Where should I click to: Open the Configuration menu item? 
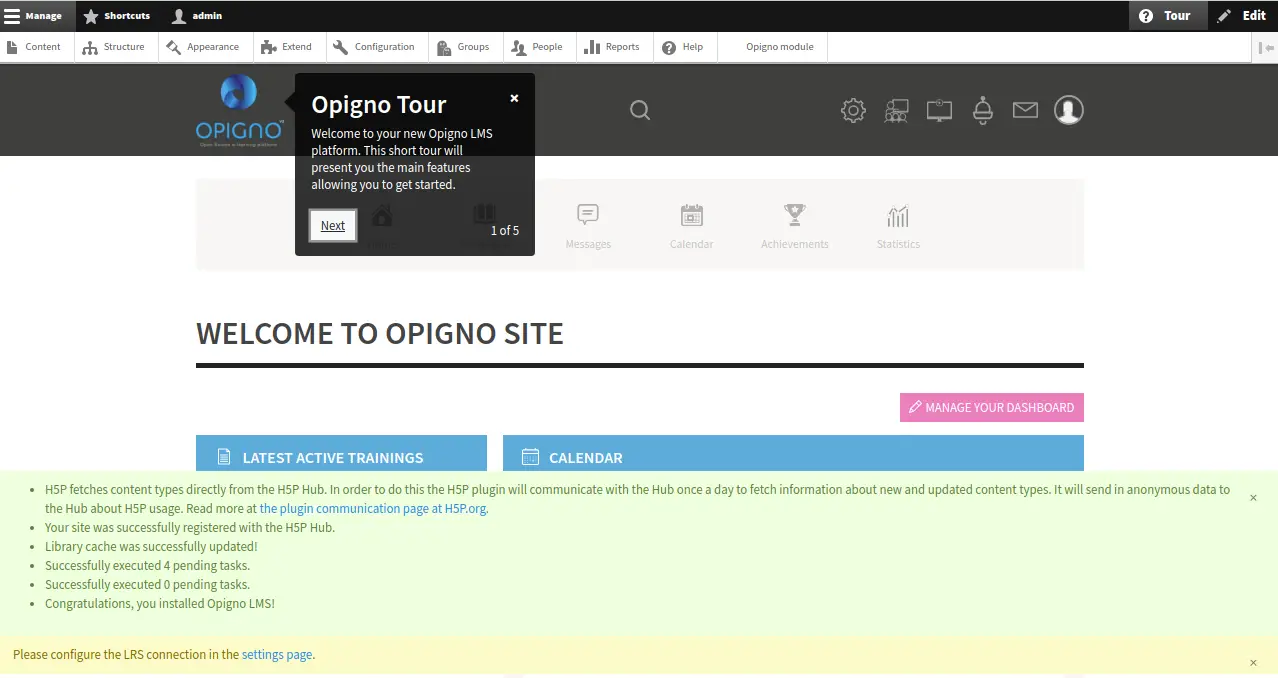point(374,47)
